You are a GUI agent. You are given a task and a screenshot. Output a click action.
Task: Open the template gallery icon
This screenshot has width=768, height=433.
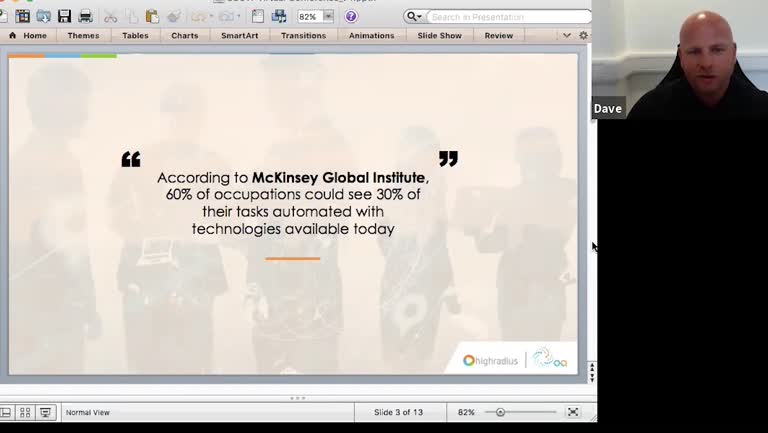[x=23, y=16]
